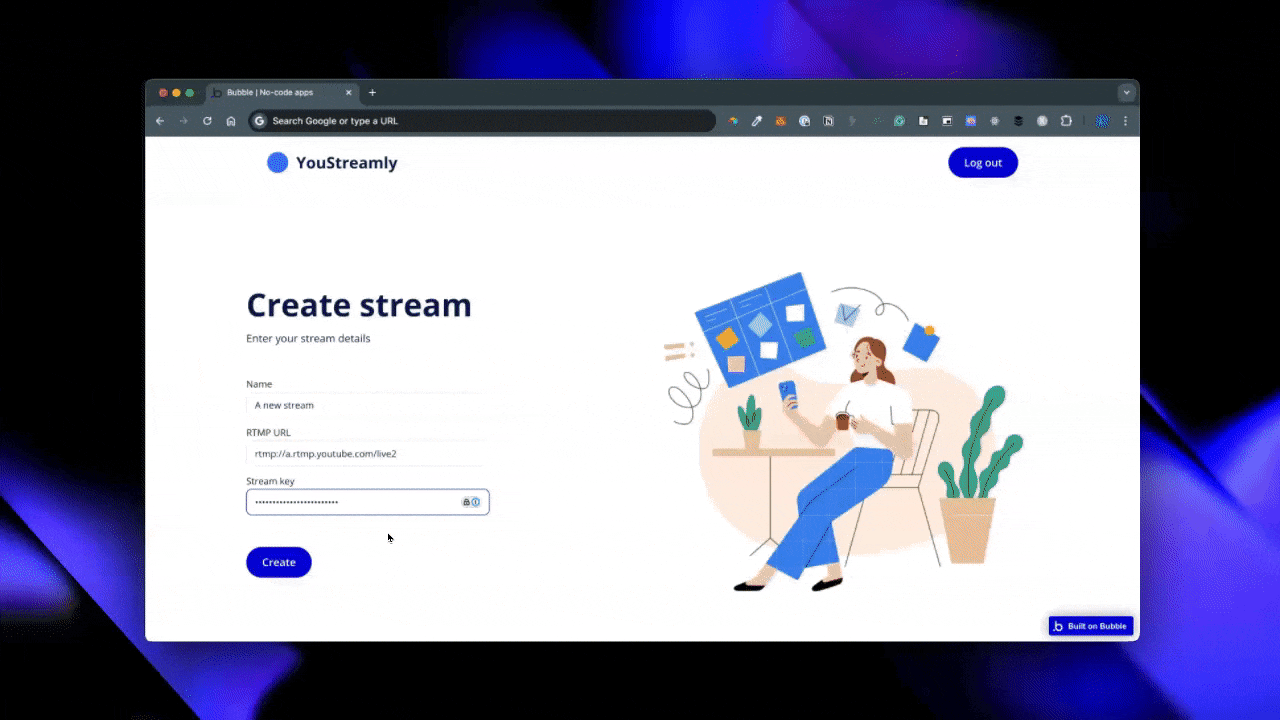Click the Create button
Viewport: 1280px width, 720px height.
pyautogui.click(x=279, y=562)
